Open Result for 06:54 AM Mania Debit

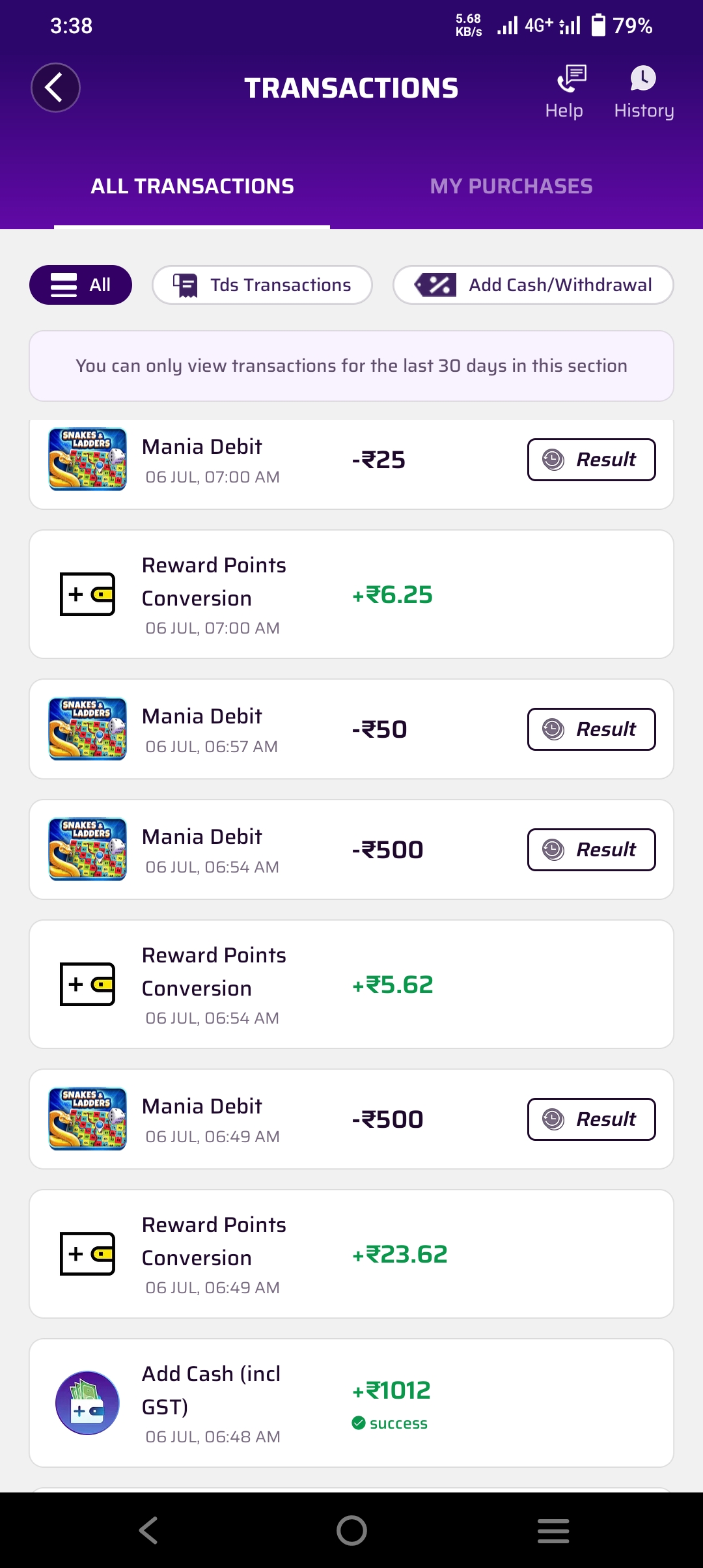[591, 850]
